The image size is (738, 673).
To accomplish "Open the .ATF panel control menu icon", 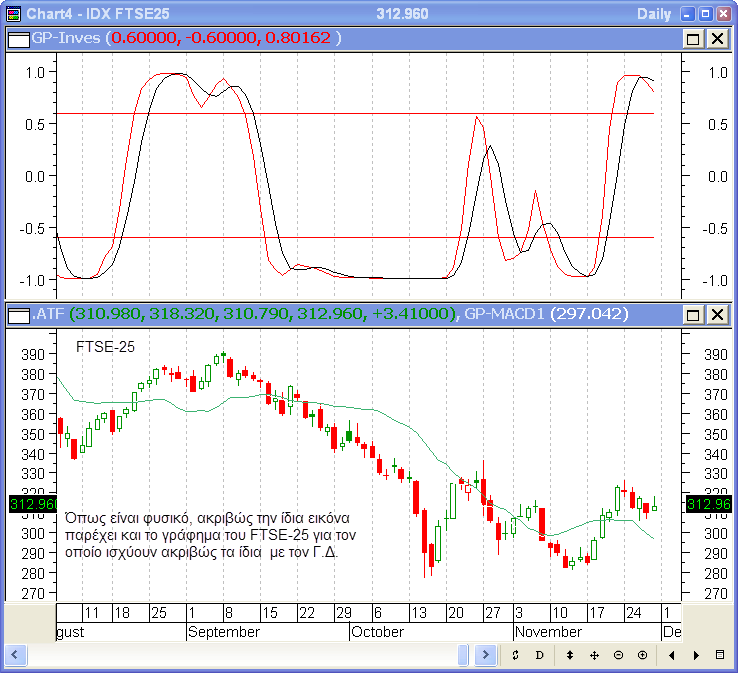I will click(18, 315).
